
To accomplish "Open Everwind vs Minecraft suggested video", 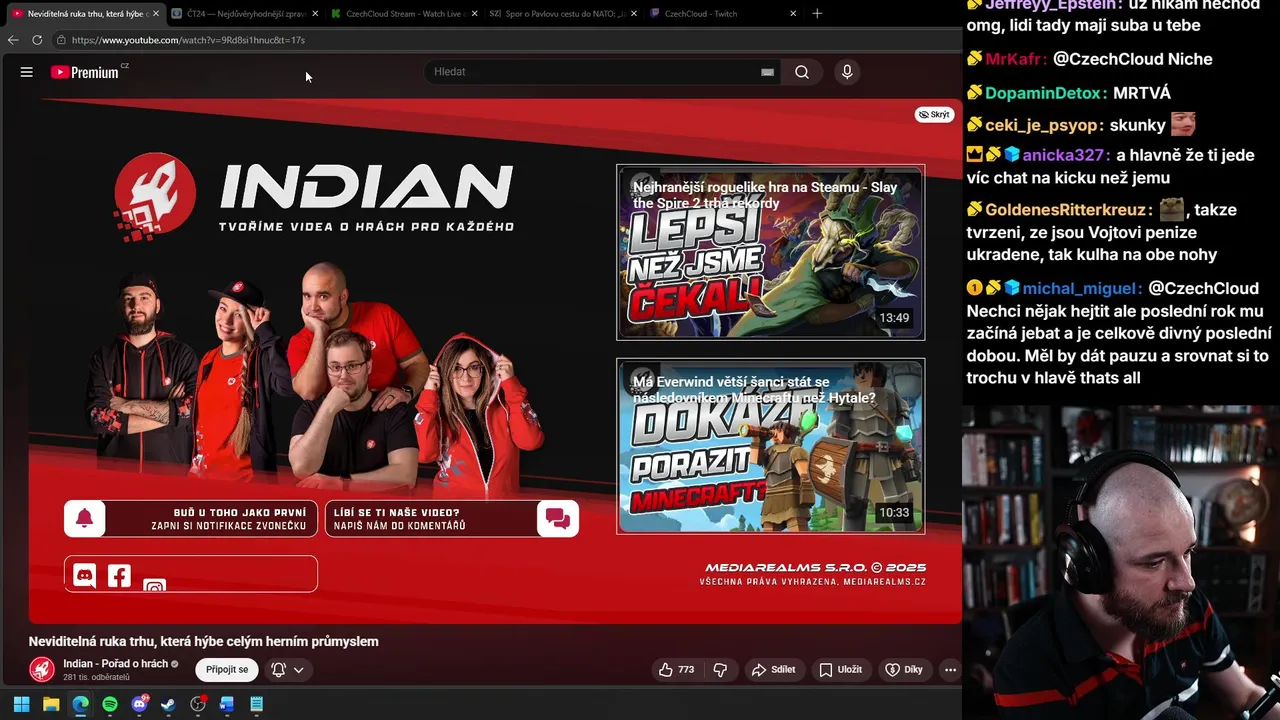I will pyautogui.click(x=770, y=446).
